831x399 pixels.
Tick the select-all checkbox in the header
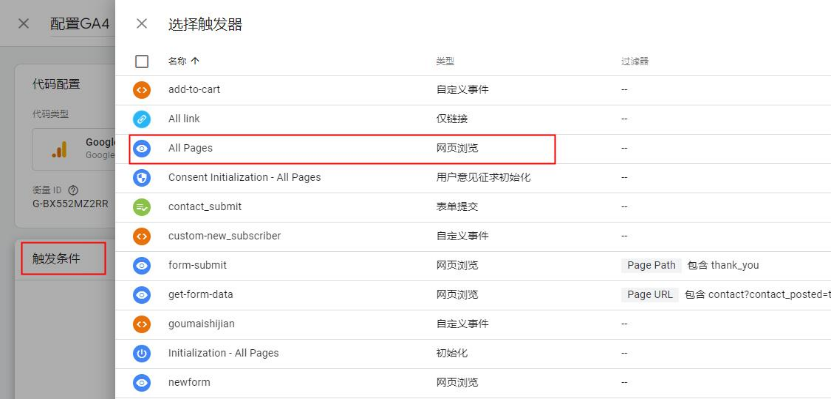point(142,61)
